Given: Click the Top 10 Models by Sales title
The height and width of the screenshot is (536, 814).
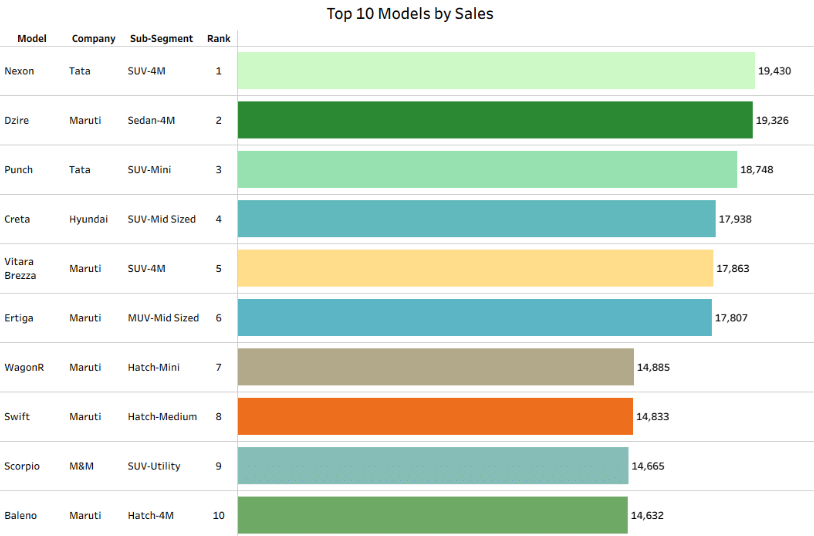Looking at the screenshot, I should click(410, 14).
